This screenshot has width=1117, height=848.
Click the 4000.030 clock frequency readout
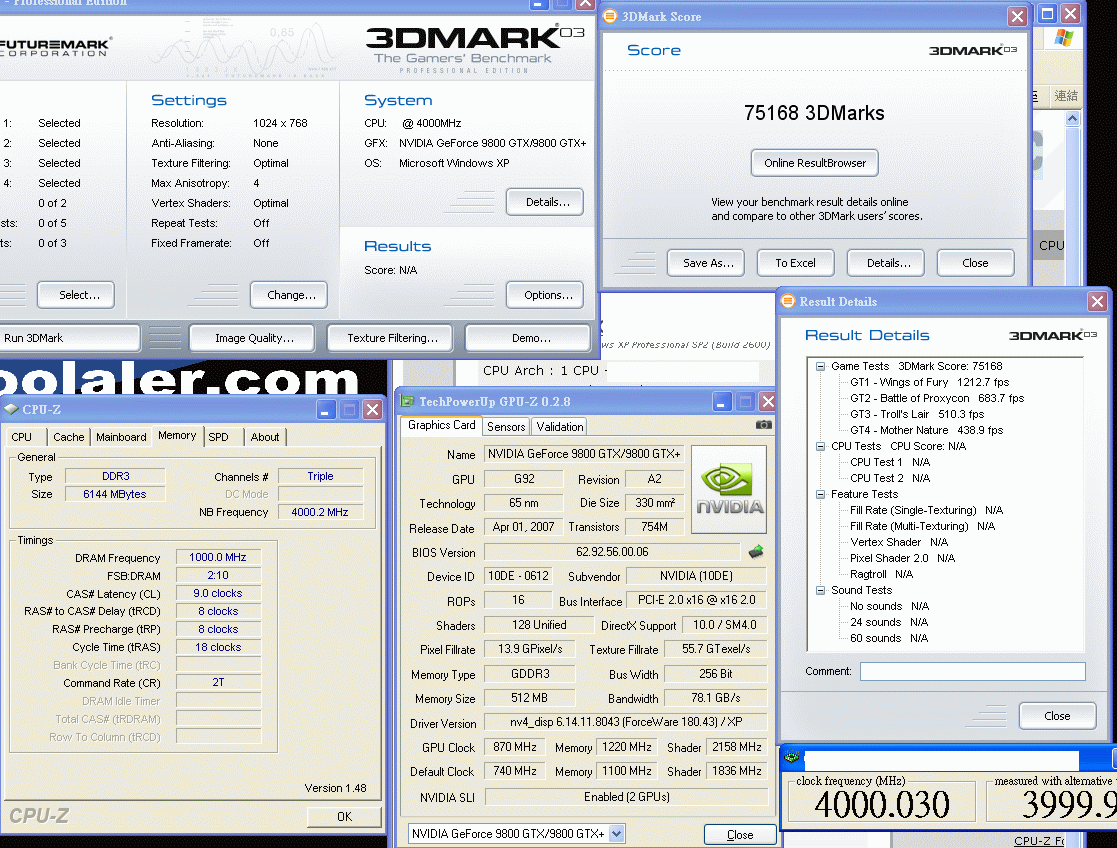(882, 805)
